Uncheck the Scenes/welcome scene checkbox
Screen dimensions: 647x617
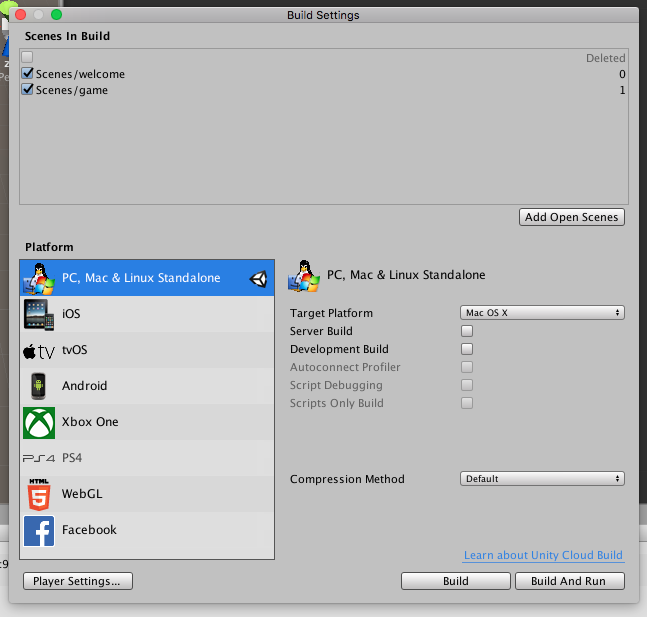(x=28, y=74)
